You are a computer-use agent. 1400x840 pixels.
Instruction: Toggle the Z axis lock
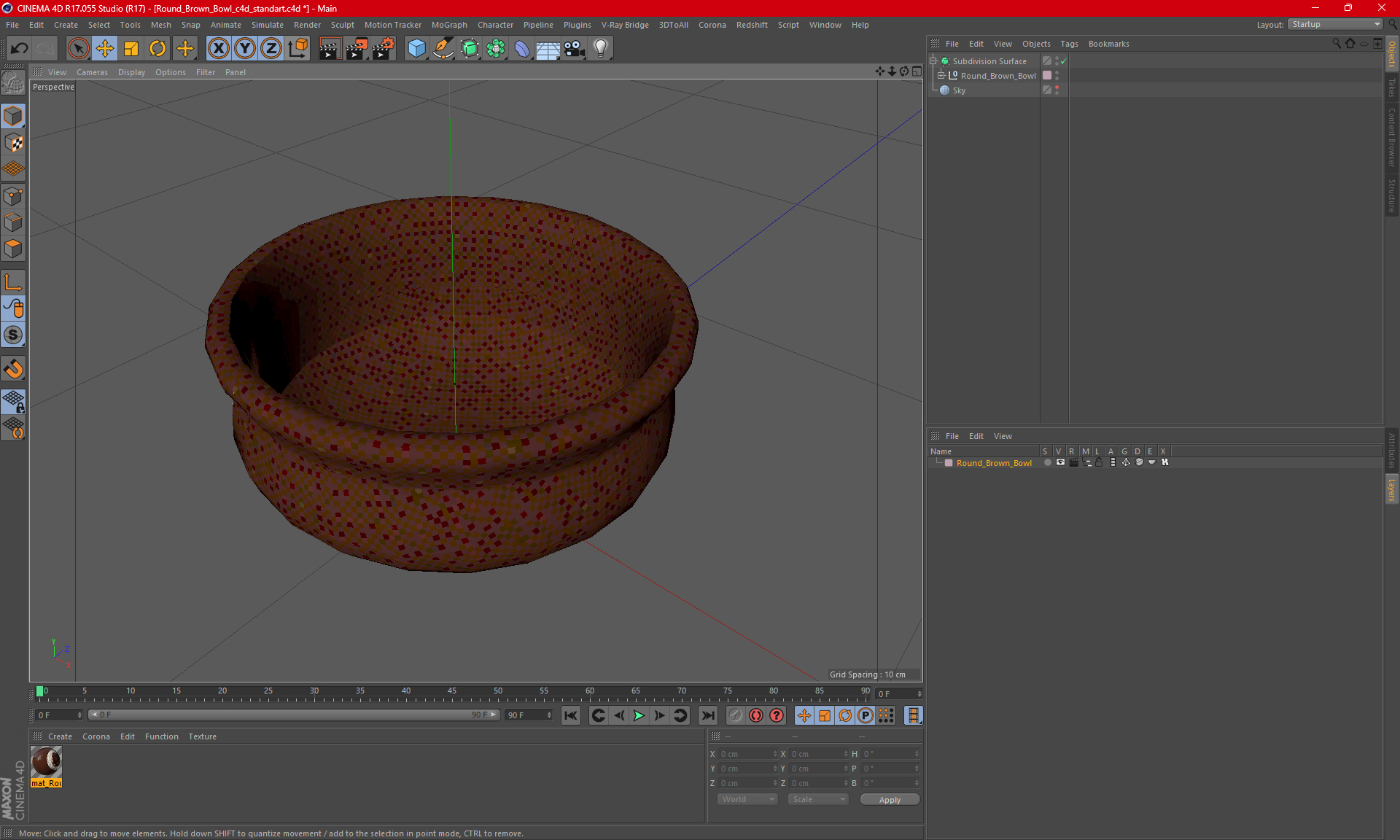[271, 48]
